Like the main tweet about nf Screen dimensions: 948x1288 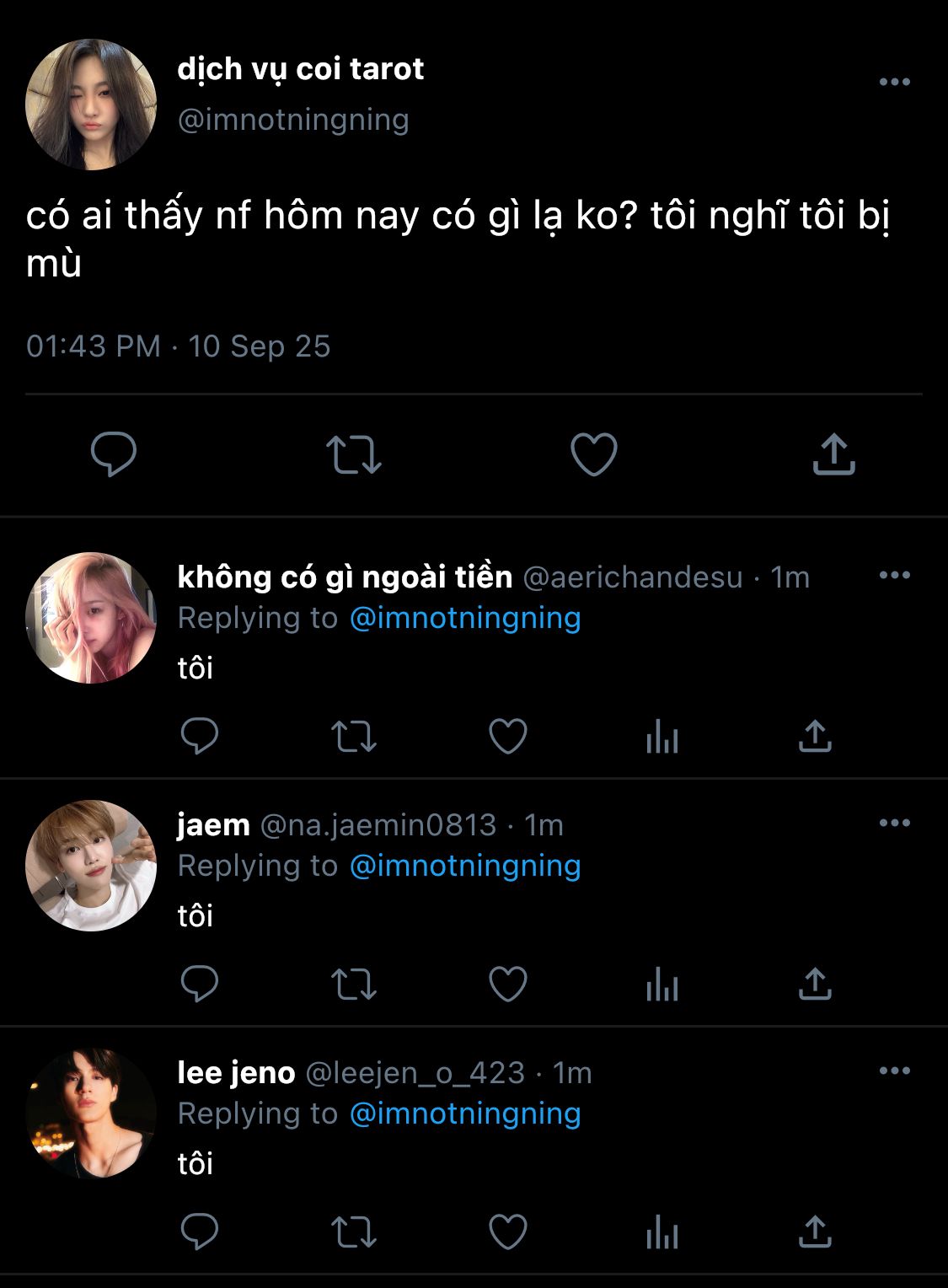coord(594,453)
